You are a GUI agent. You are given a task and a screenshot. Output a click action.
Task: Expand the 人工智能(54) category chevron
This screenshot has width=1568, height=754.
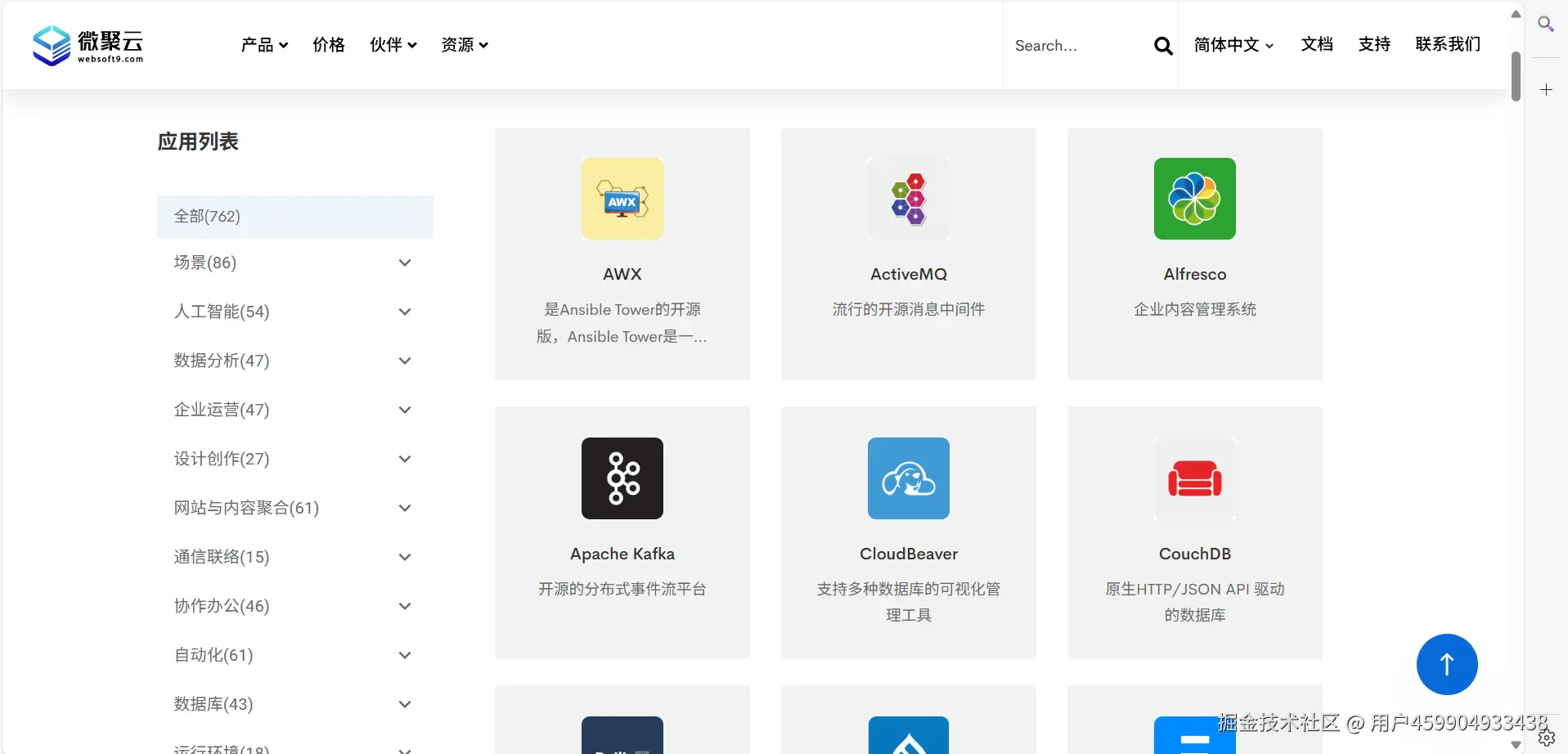[404, 312]
